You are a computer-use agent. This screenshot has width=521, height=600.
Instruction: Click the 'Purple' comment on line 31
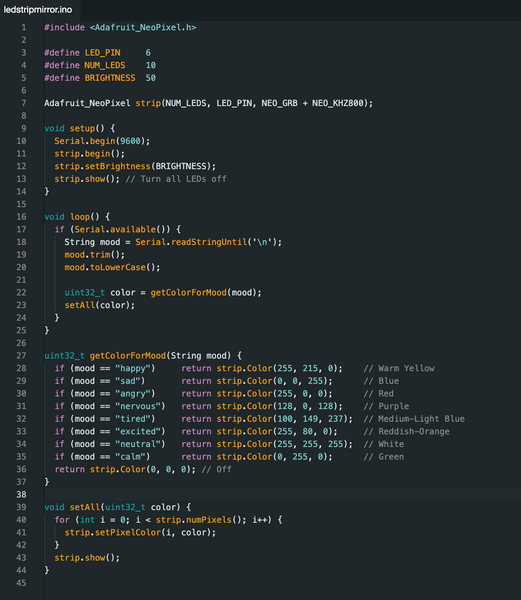(x=386, y=406)
